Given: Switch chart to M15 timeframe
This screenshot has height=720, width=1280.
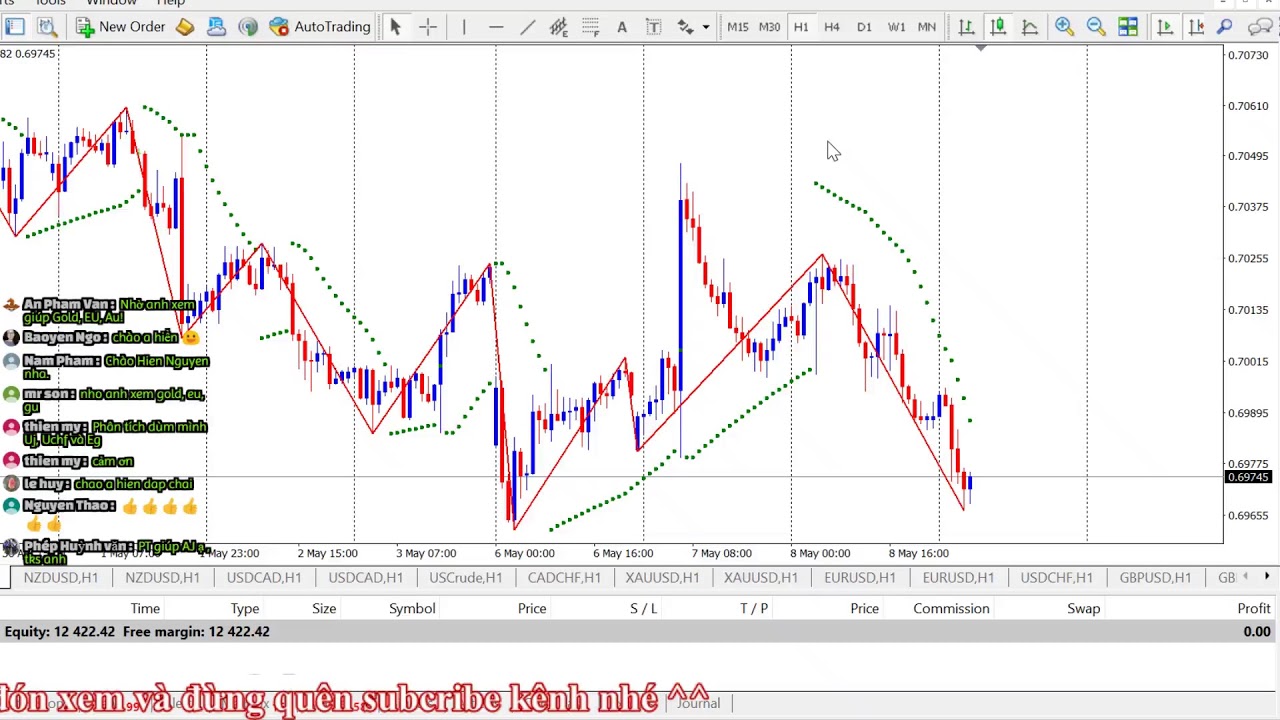Looking at the screenshot, I should [737, 27].
